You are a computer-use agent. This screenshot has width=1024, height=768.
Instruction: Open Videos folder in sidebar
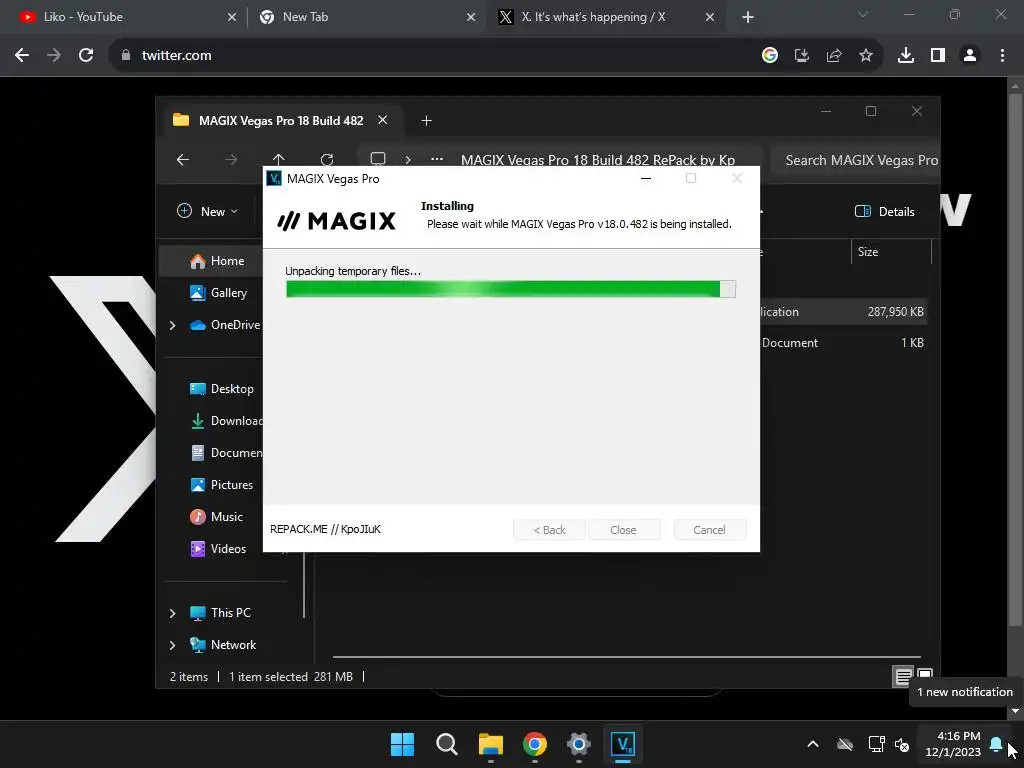218,549
